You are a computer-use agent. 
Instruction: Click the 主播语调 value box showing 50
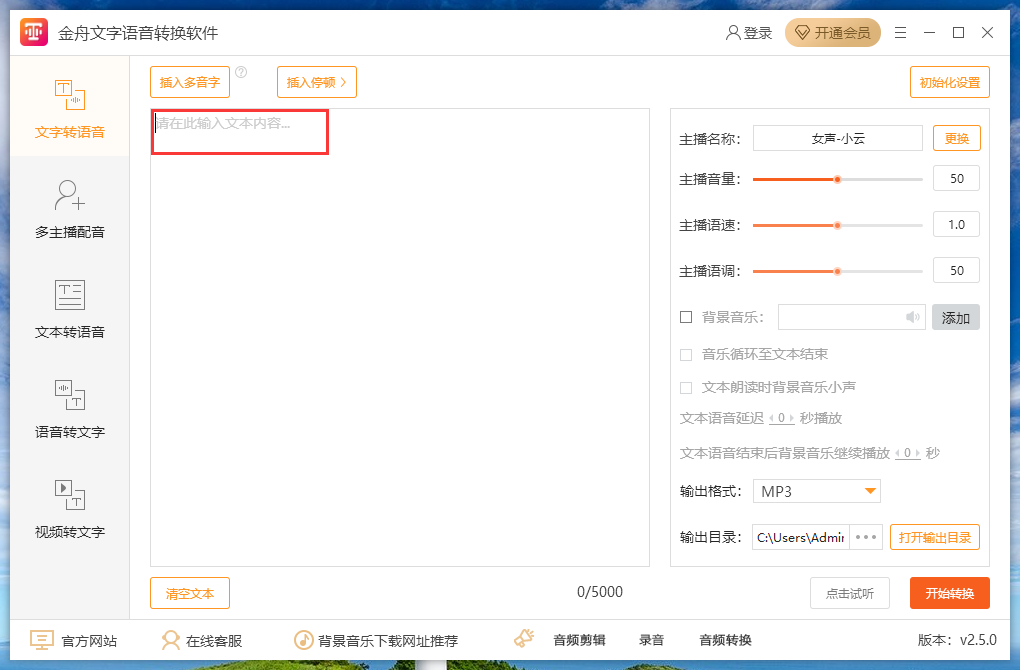[956, 271]
